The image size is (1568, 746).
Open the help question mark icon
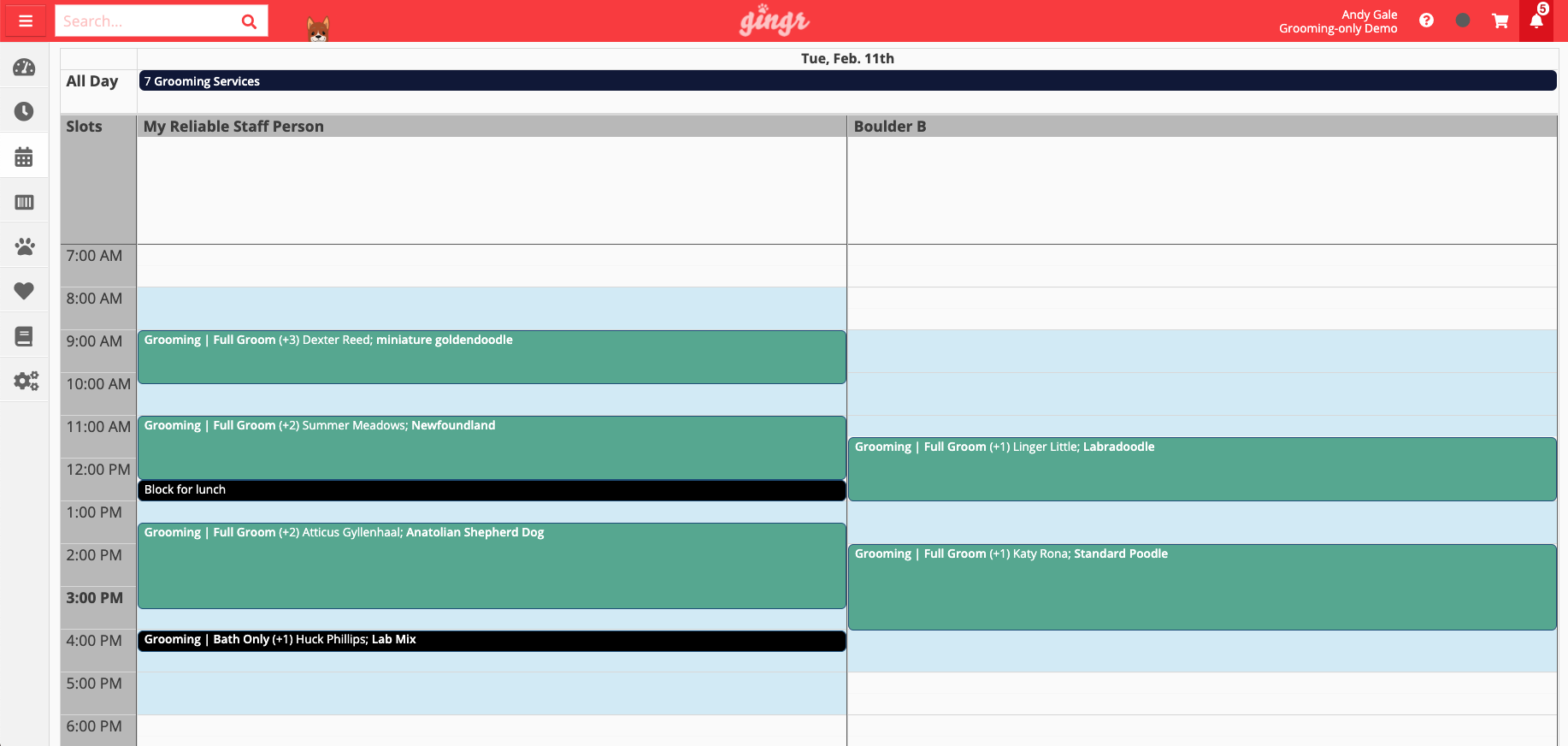1426,21
